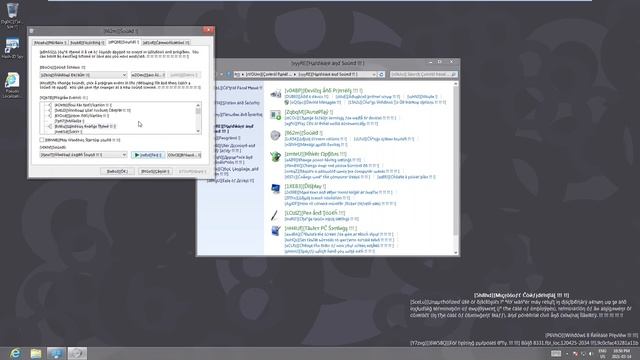Open the Pen and Touch pen icon
This screenshot has height=360, width=640.
275,215
